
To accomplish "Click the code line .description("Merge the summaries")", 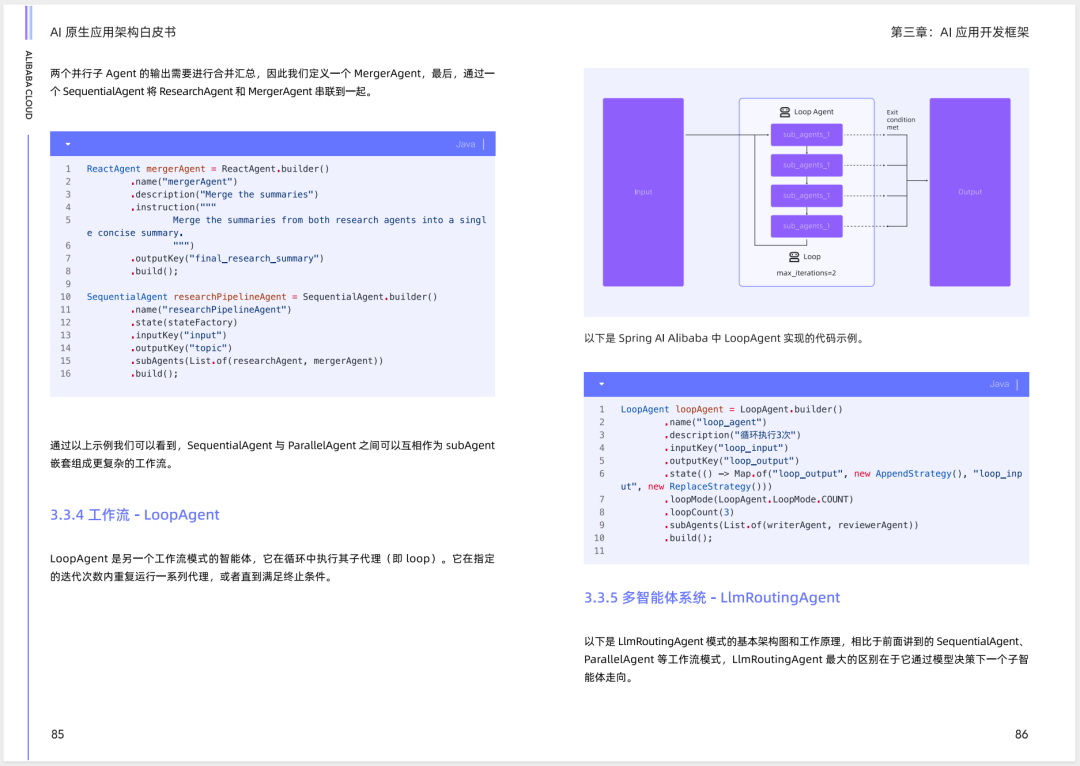I will coord(225,195).
